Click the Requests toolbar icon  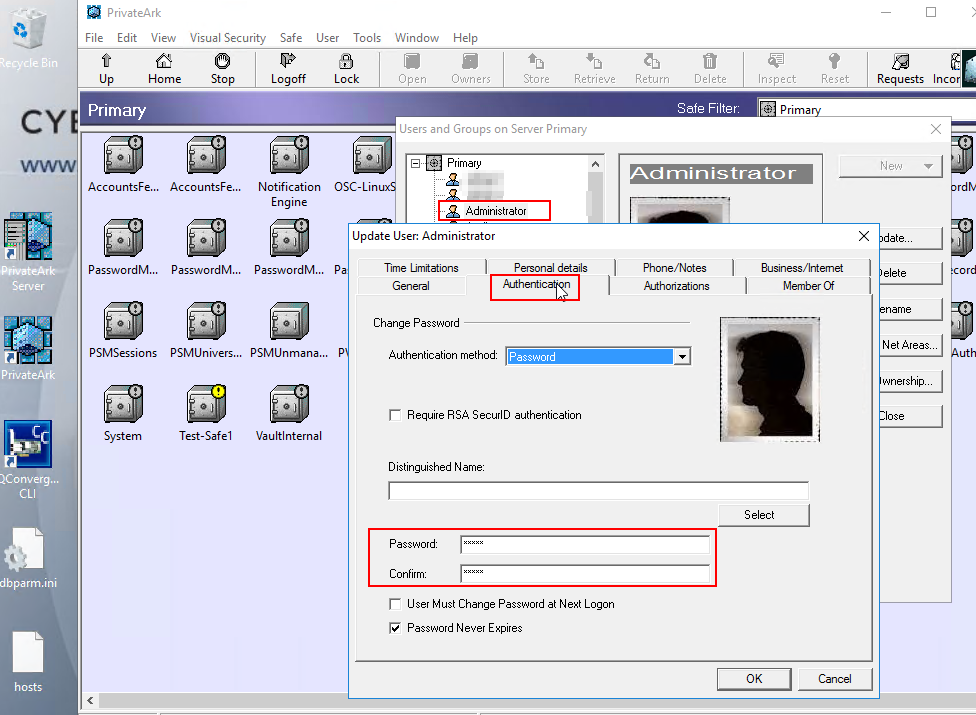900,69
